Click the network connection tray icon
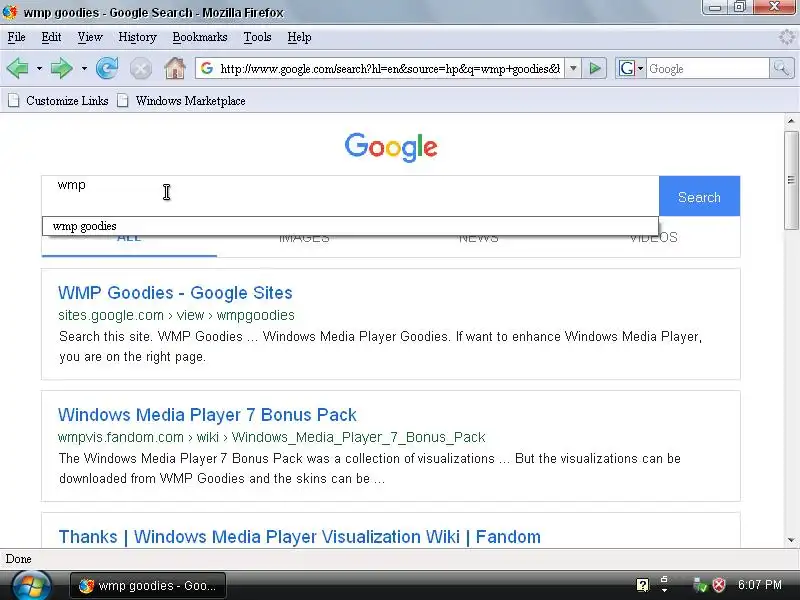The height and width of the screenshot is (600, 800). (700, 585)
